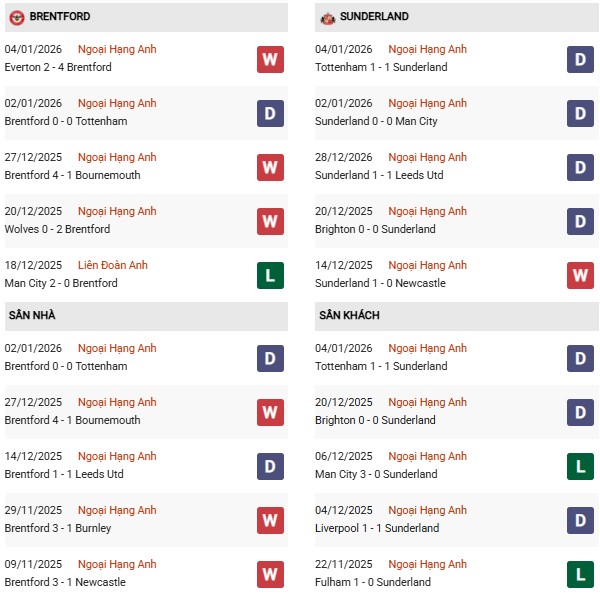This screenshot has height=593, width=600.
Task: Click the SUNDERLAND team header title
Action: 374,17
